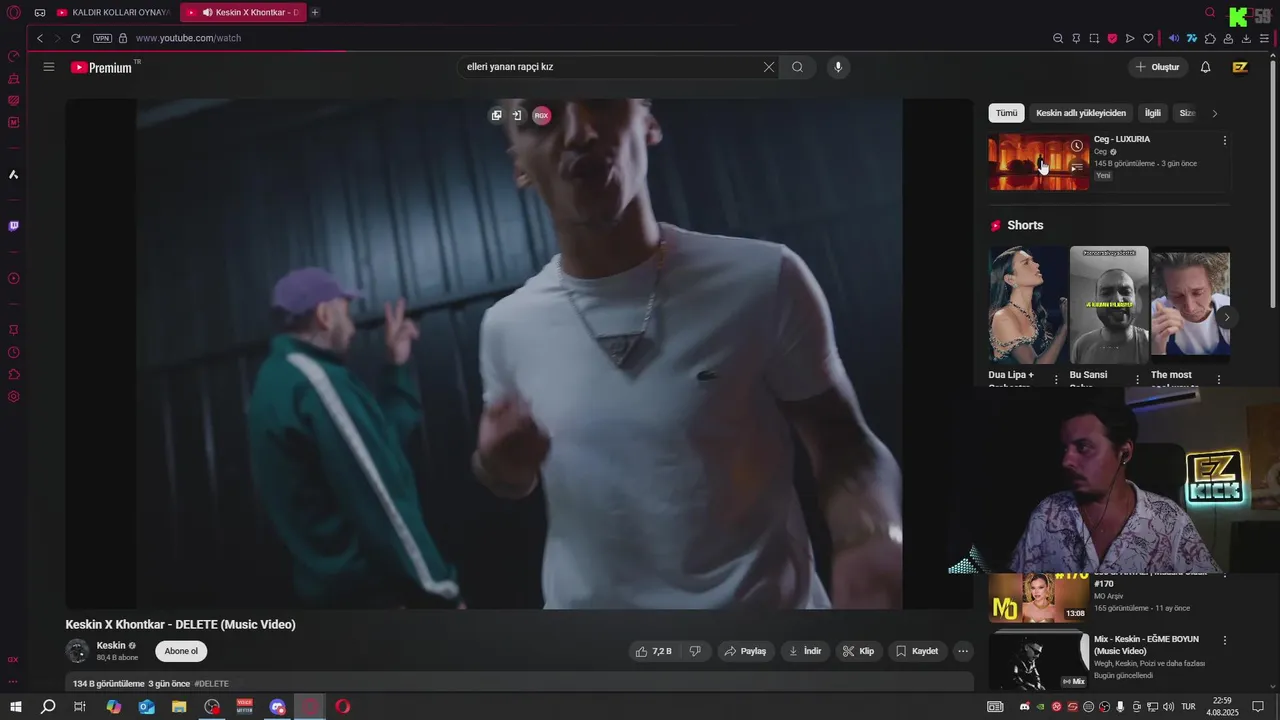Viewport: 1280px width, 720px height.
Task: Open the Dua Lipa short
Action: click(1028, 305)
